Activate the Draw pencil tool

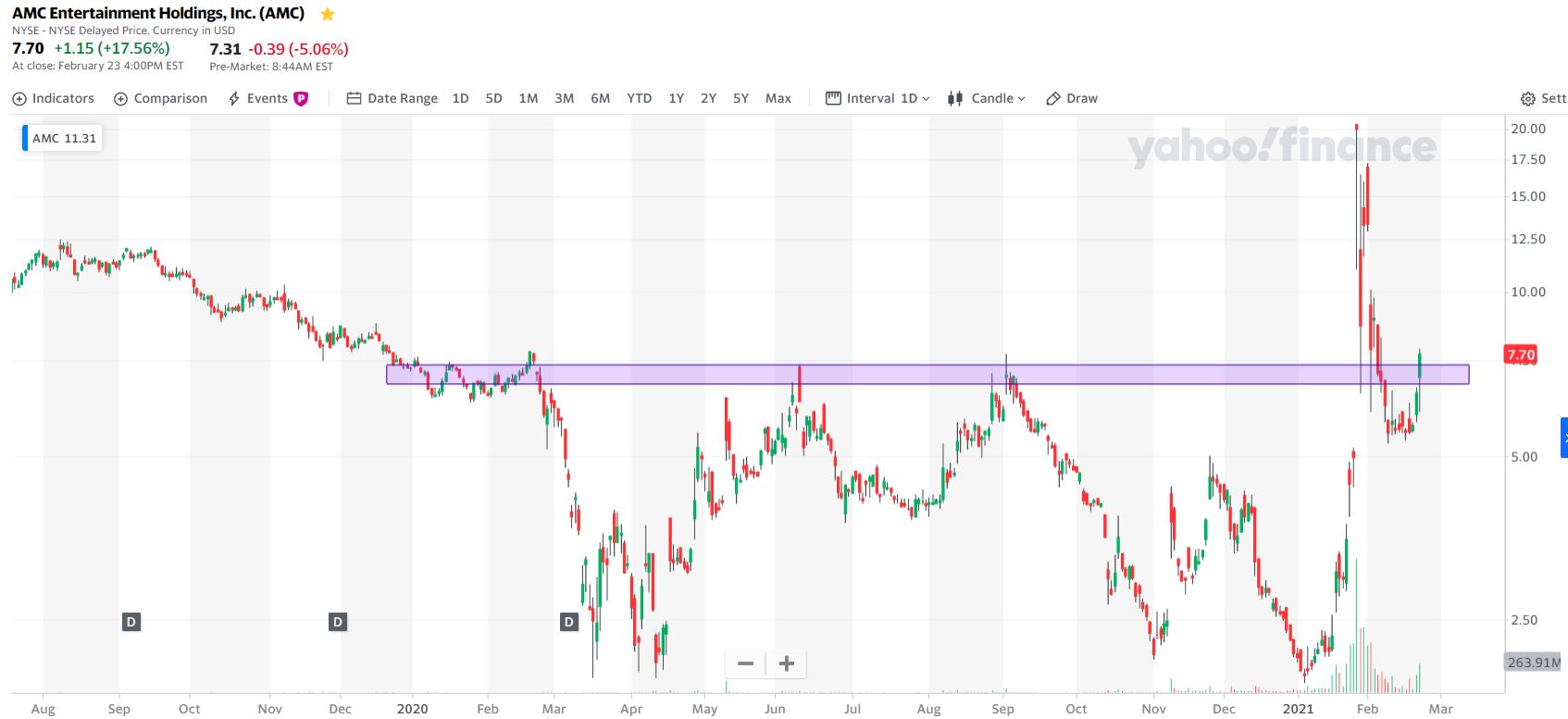click(x=1072, y=98)
